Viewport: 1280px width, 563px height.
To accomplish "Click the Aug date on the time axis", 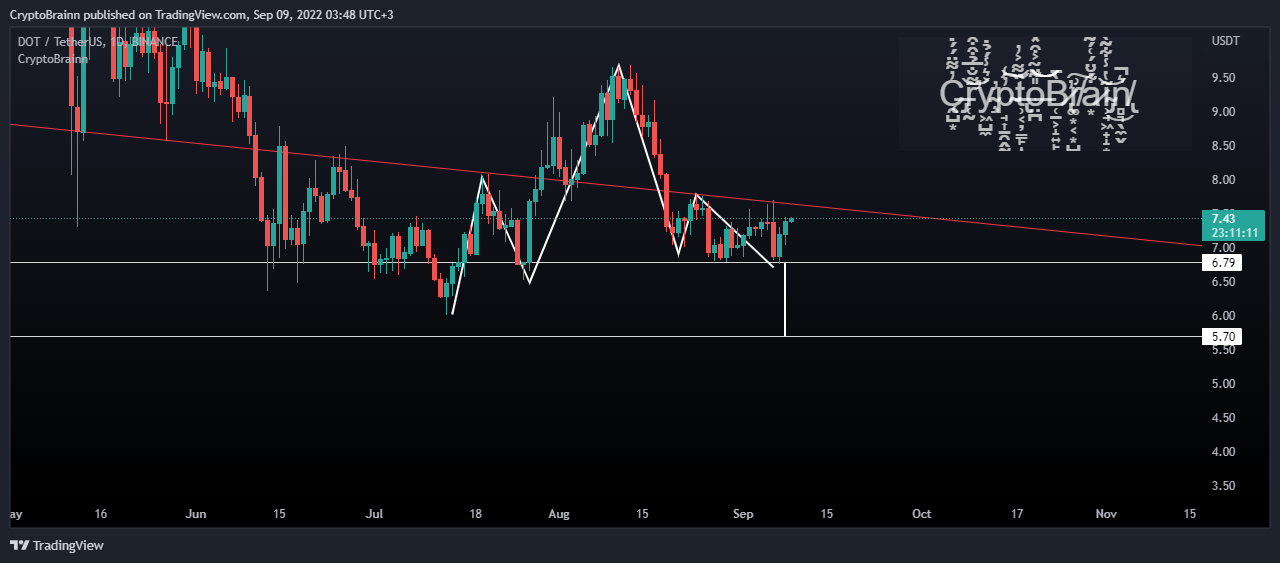I will (559, 514).
